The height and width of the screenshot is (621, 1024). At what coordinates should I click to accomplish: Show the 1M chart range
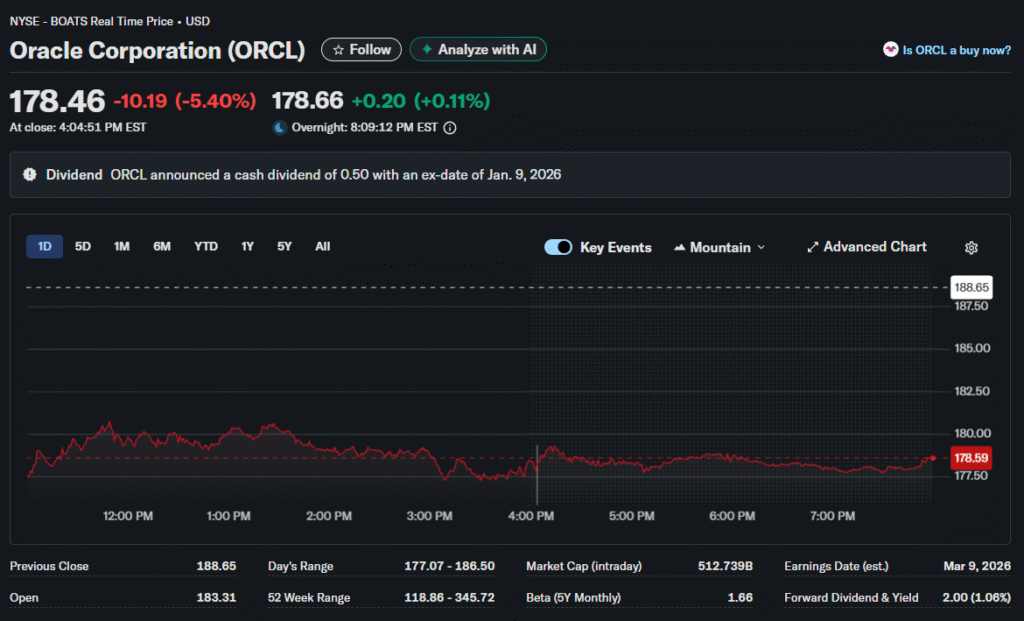click(121, 246)
